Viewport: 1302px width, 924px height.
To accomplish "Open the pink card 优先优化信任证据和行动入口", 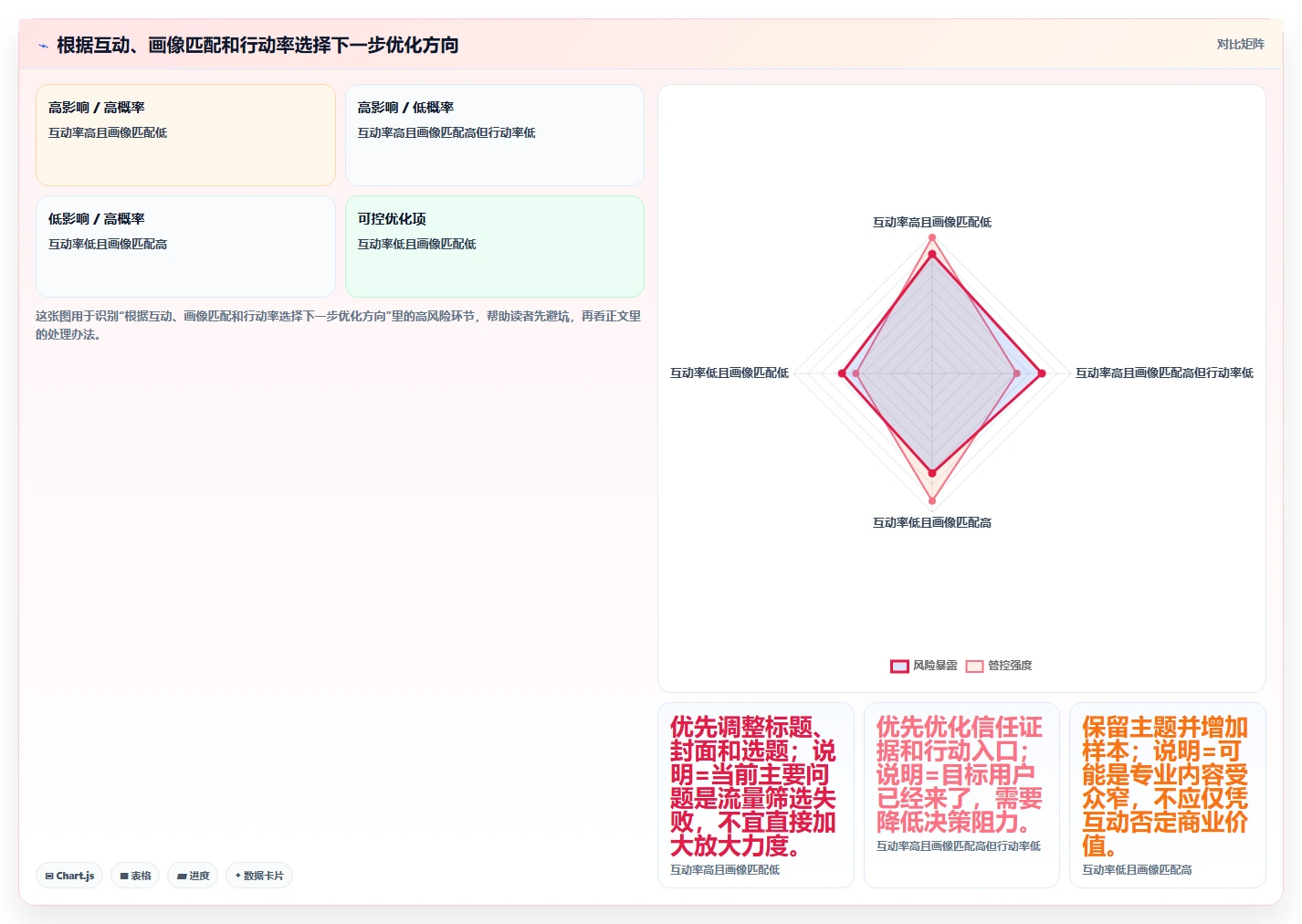I will coord(961,795).
